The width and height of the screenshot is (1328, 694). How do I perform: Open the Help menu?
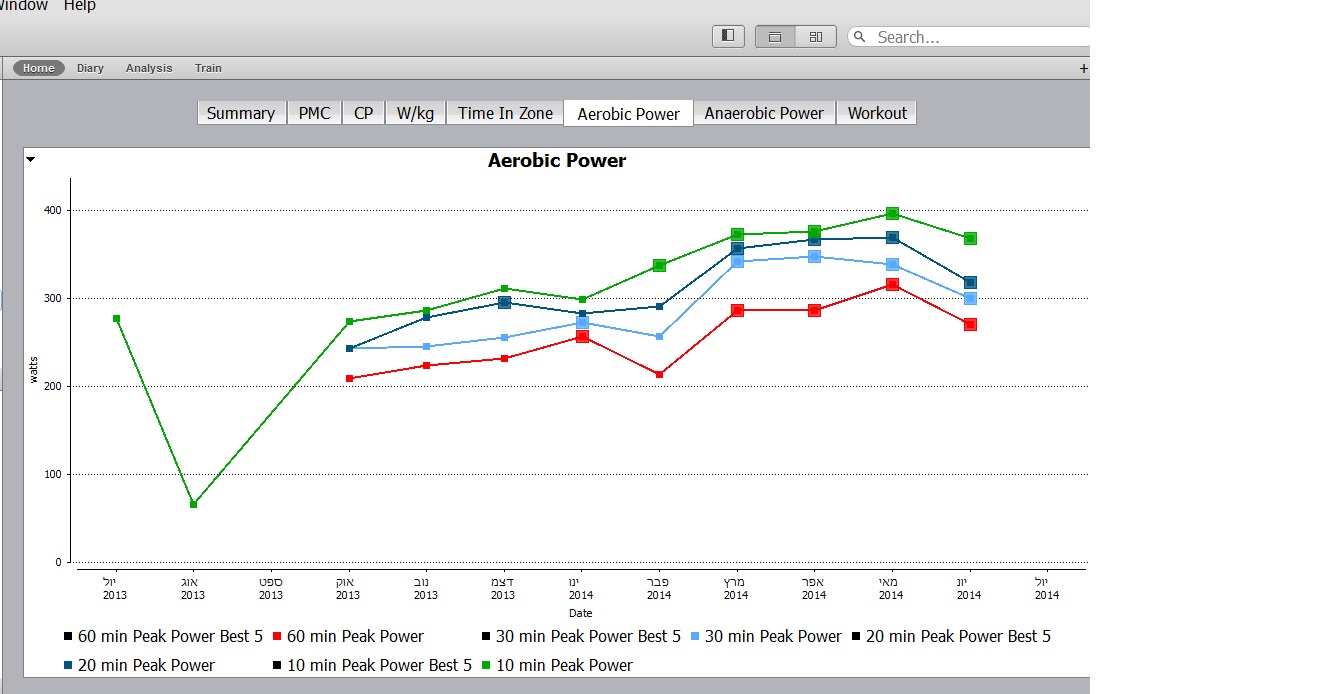[x=80, y=7]
